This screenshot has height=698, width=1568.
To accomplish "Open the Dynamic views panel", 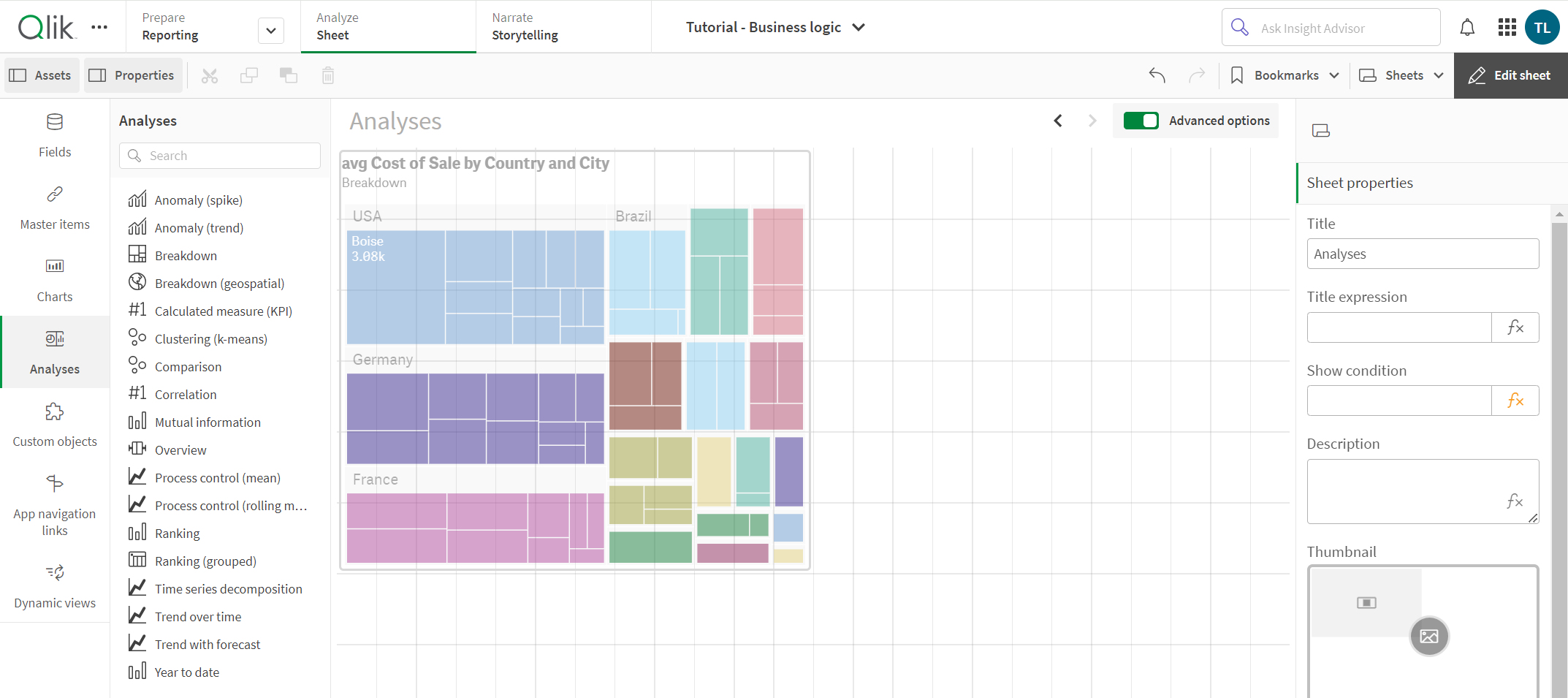I will pyautogui.click(x=55, y=586).
